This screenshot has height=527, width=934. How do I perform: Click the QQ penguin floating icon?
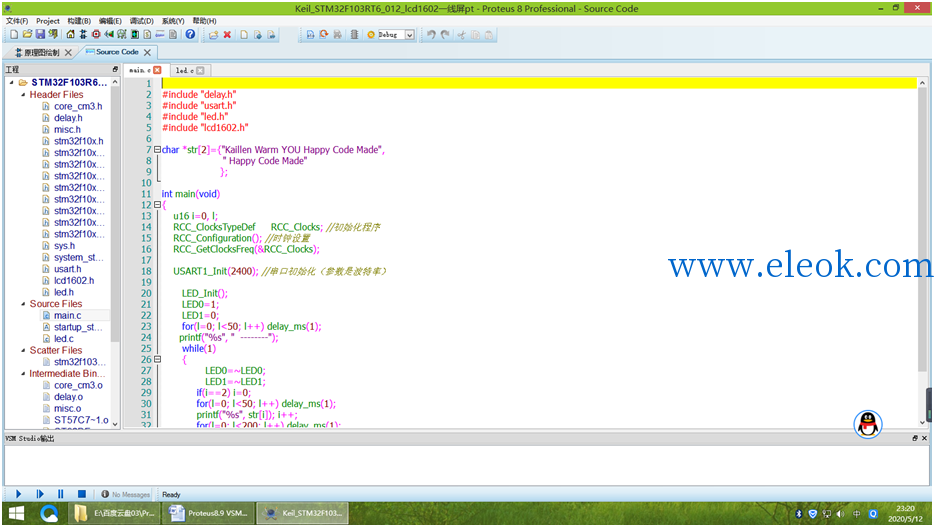[x=867, y=425]
